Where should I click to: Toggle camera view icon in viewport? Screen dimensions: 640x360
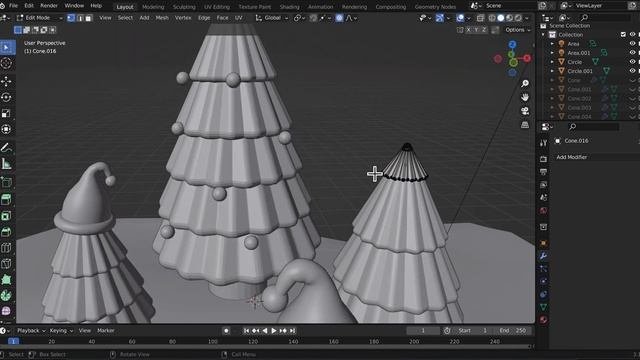tap(525, 111)
